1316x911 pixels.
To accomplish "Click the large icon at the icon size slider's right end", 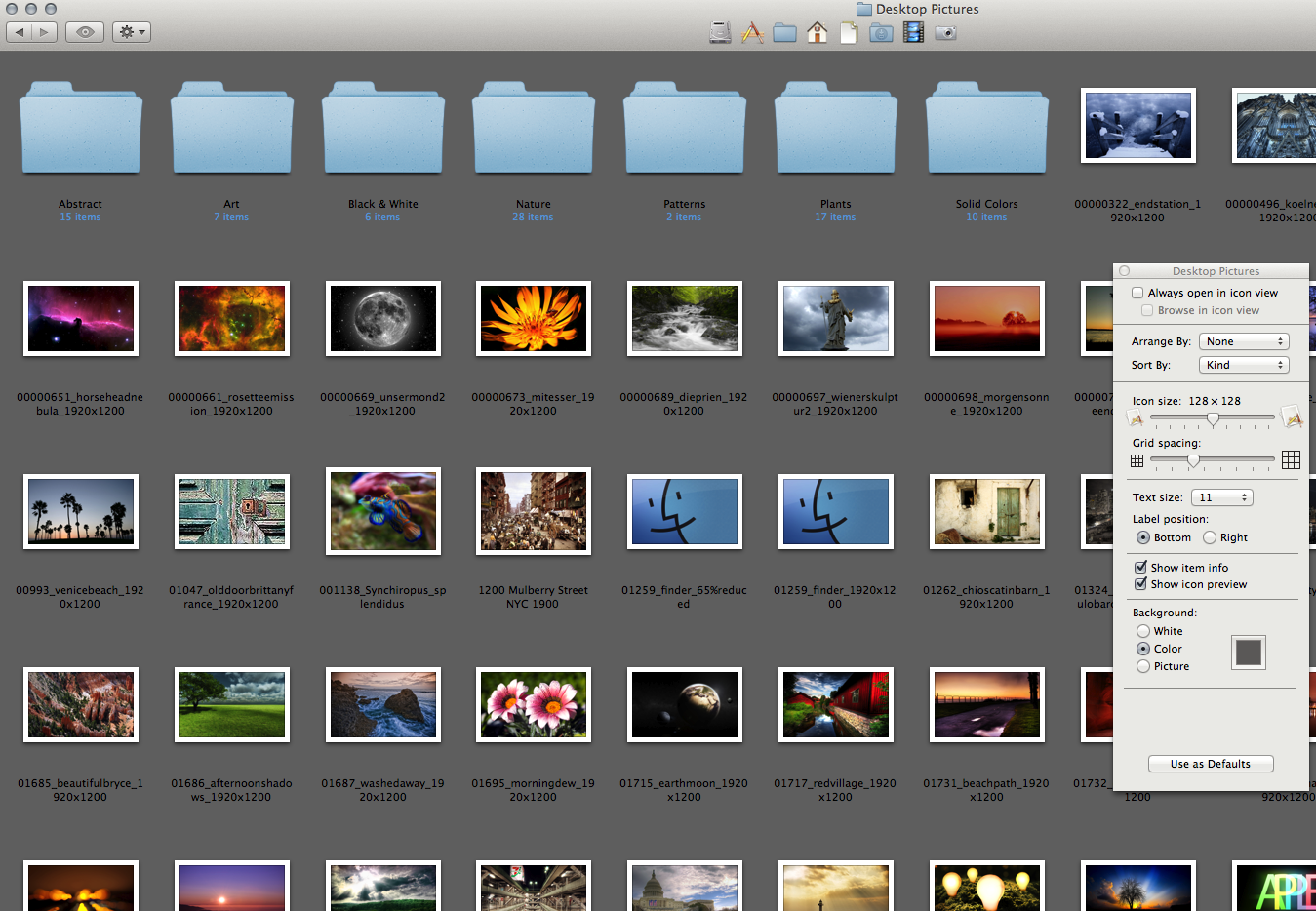I will (x=1292, y=417).
